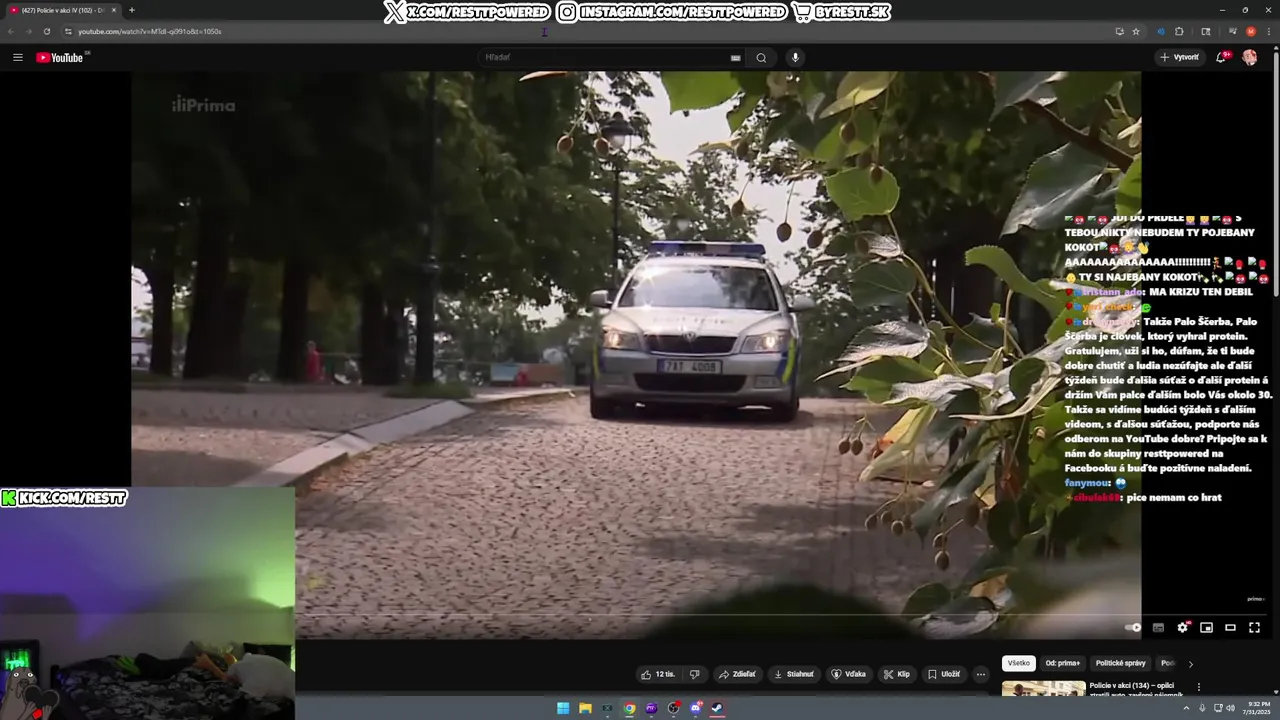This screenshot has width=1280, height=720.
Task: Download the video via Stiahnuť
Action: tap(794, 674)
